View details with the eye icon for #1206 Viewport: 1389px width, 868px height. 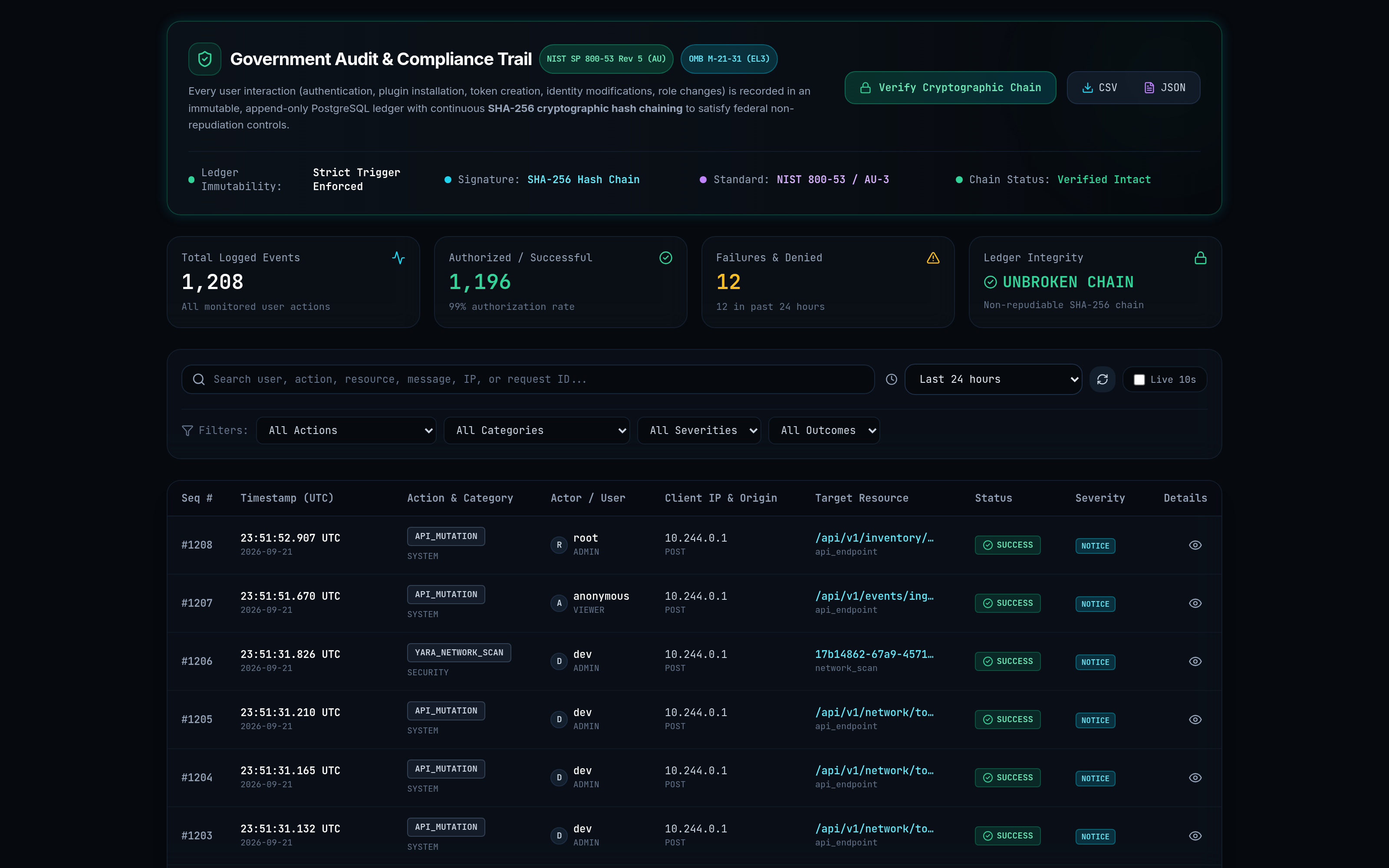coord(1195,661)
